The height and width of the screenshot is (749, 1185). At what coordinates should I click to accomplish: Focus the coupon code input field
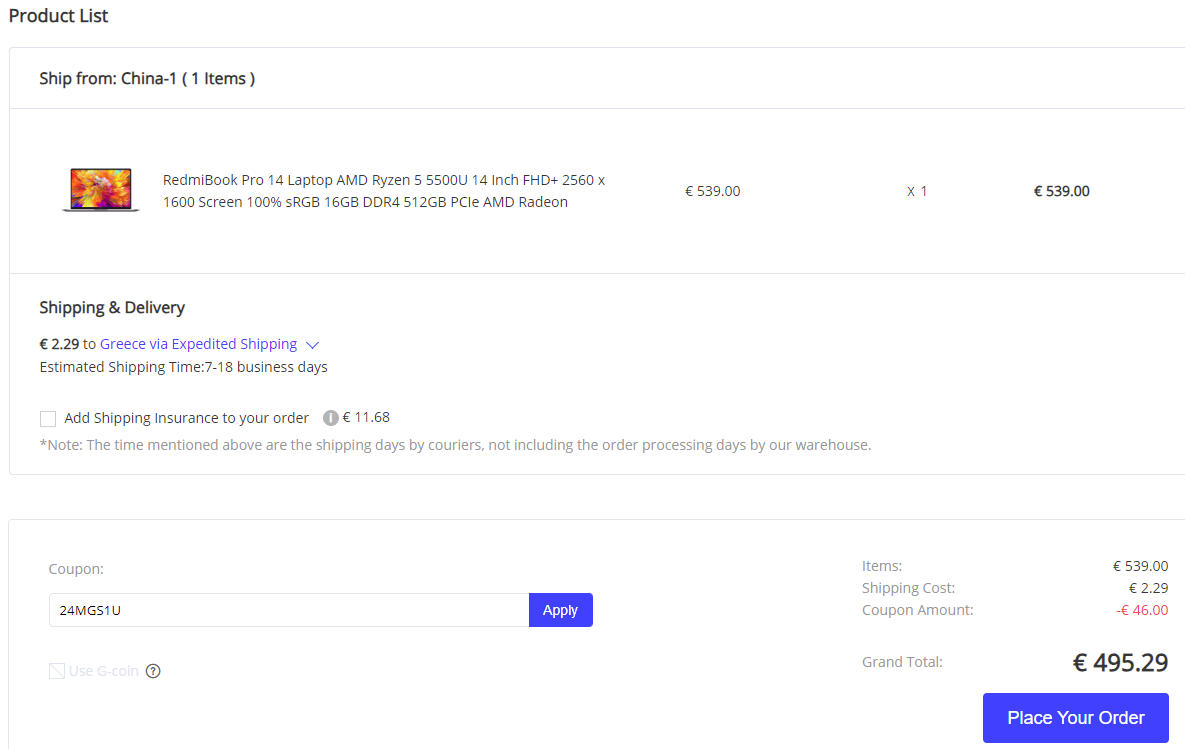tap(289, 610)
